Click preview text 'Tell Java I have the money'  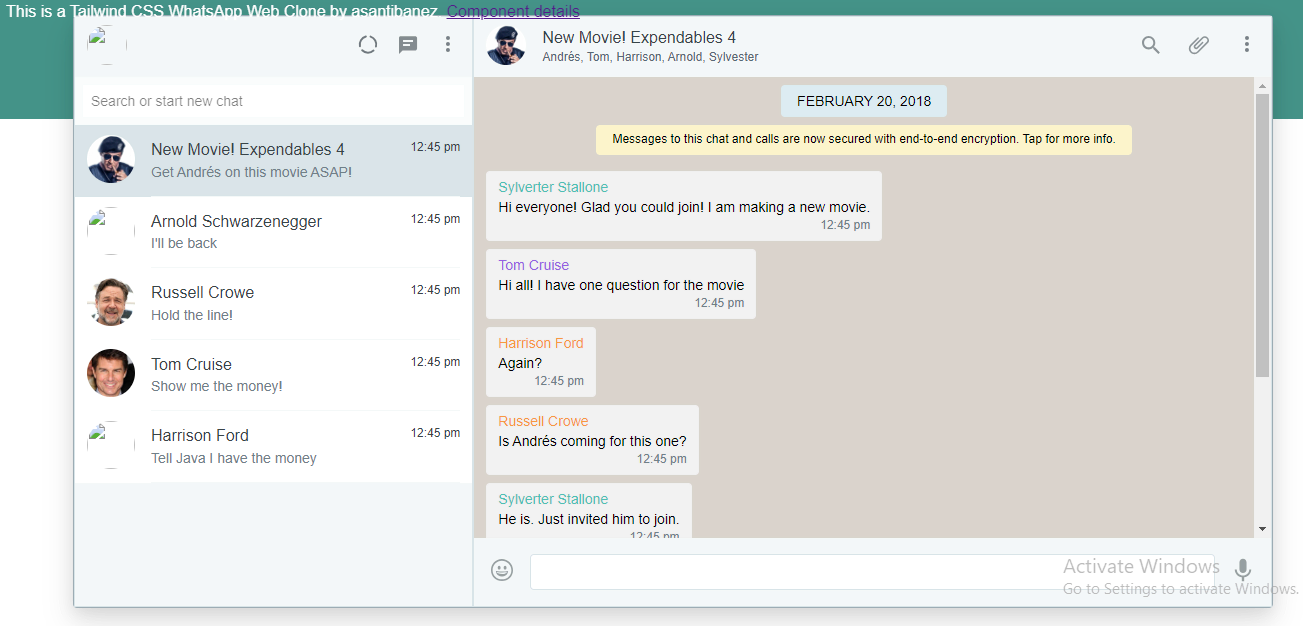(234, 458)
